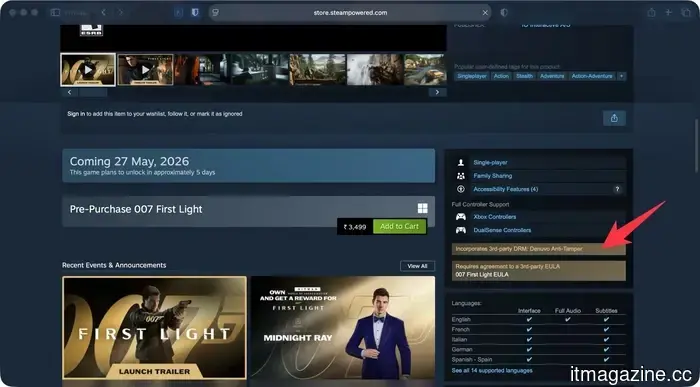Open the Family Sharing feature link
Screen dimensions: 700x387
pos(492,176)
